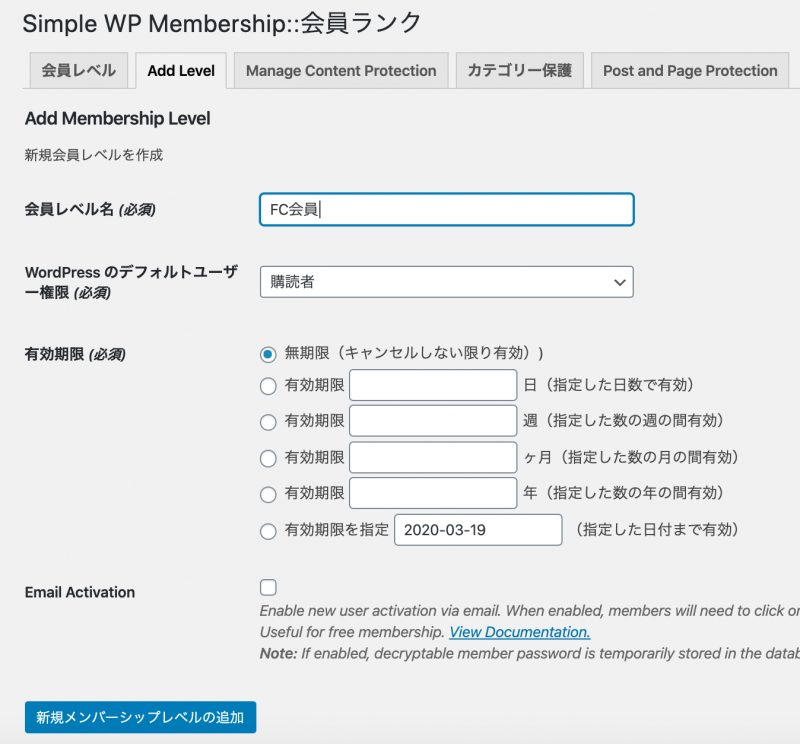Viewport: 800px width, 744px height.
Task: Click the 会員レベル名 text field
Action: (x=446, y=210)
